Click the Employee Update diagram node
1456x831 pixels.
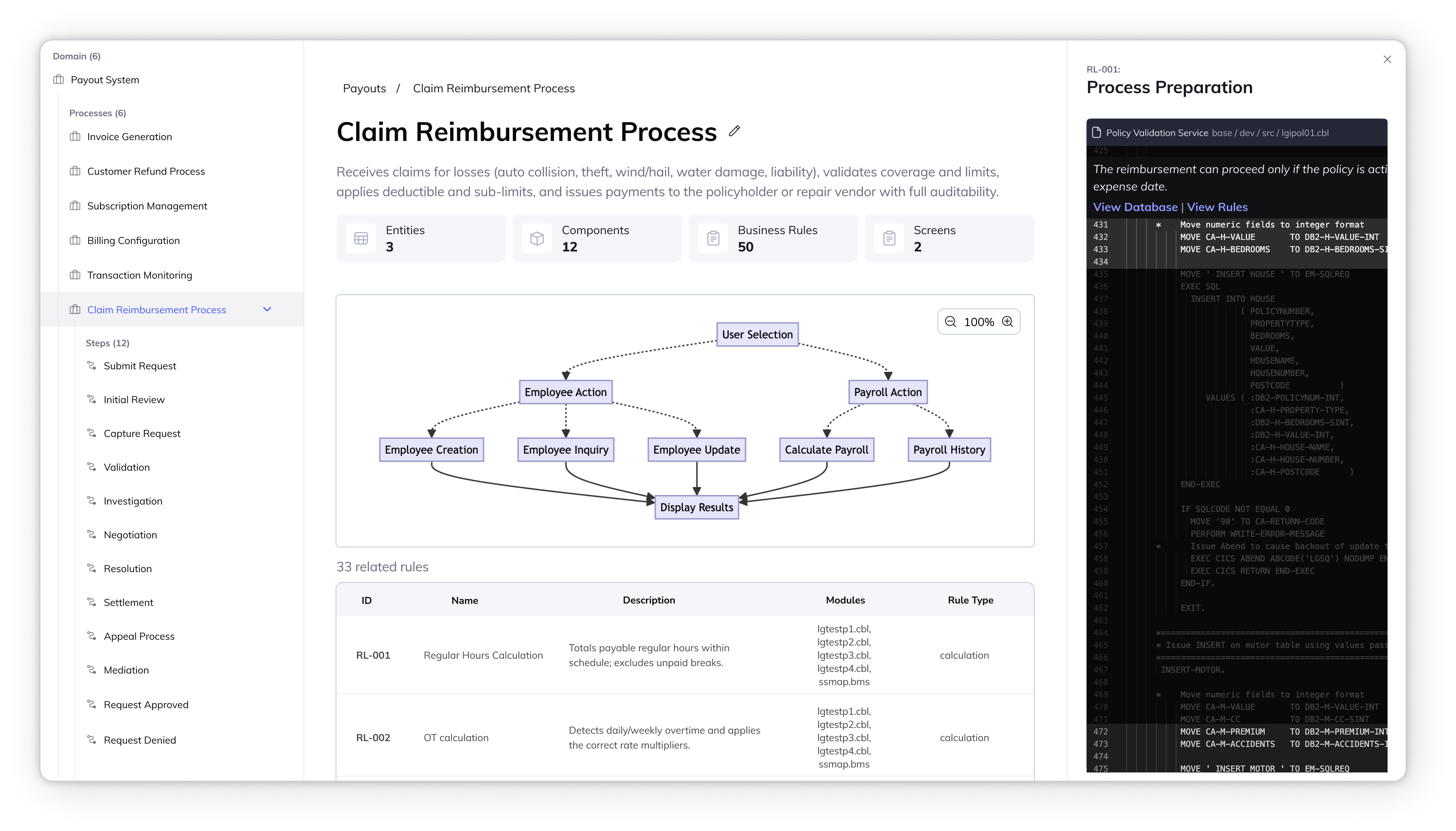[696, 450]
